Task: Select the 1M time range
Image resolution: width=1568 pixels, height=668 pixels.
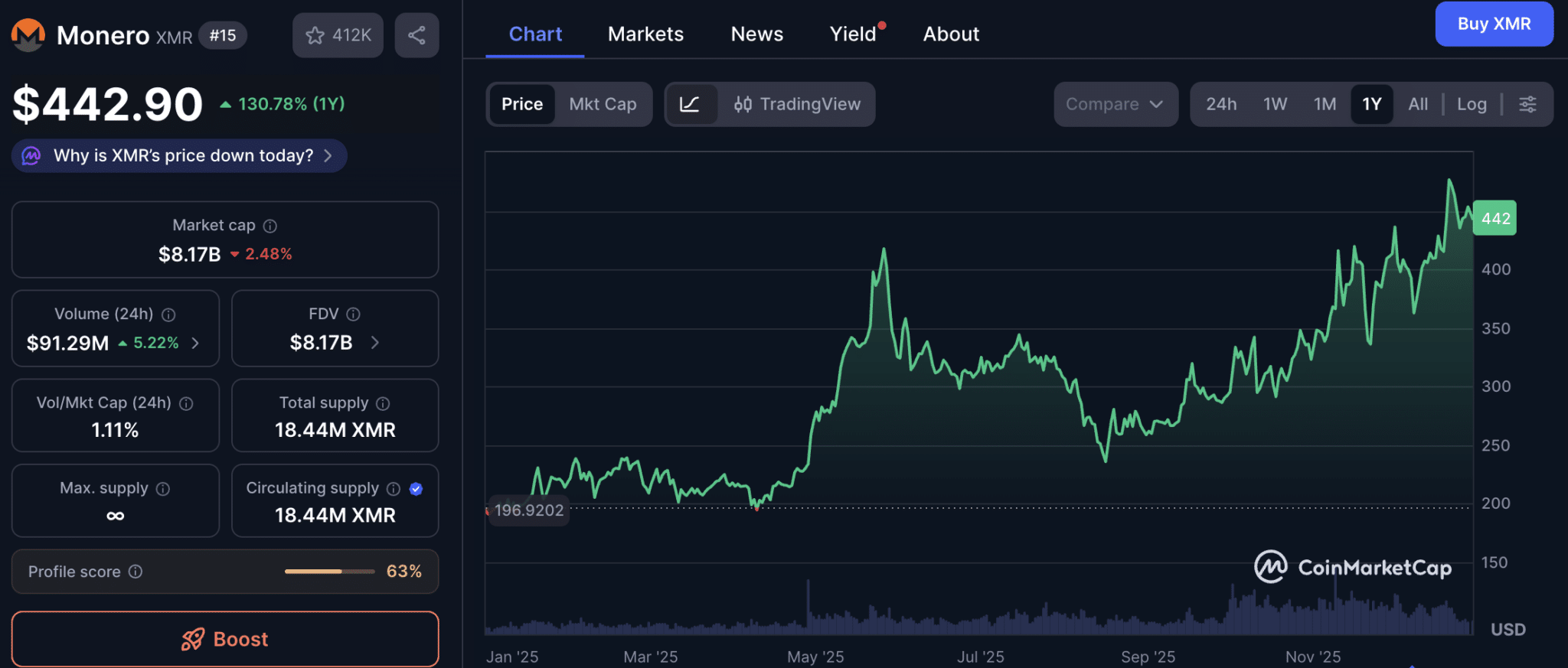Action: [x=1325, y=104]
